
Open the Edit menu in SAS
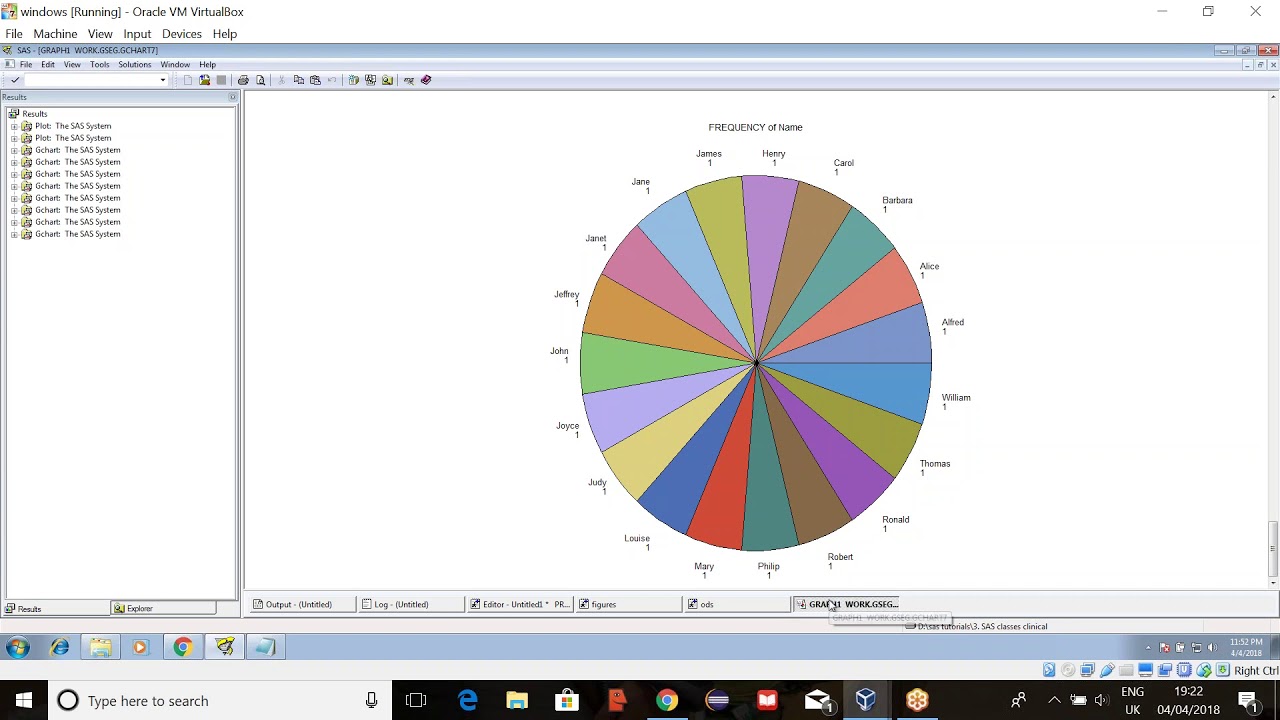pyautogui.click(x=48, y=64)
